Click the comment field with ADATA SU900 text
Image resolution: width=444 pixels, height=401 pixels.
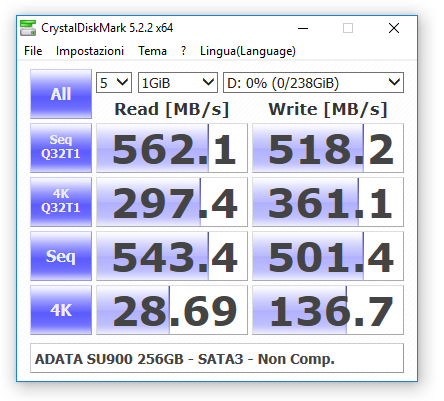click(217, 358)
